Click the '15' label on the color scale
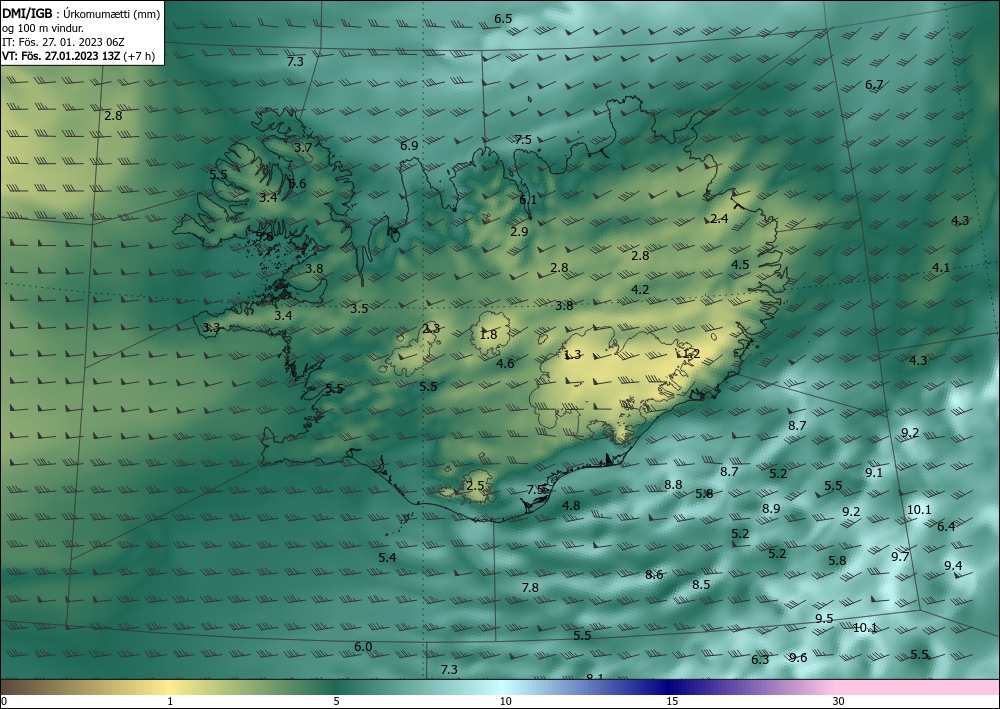 pos(672,701)
